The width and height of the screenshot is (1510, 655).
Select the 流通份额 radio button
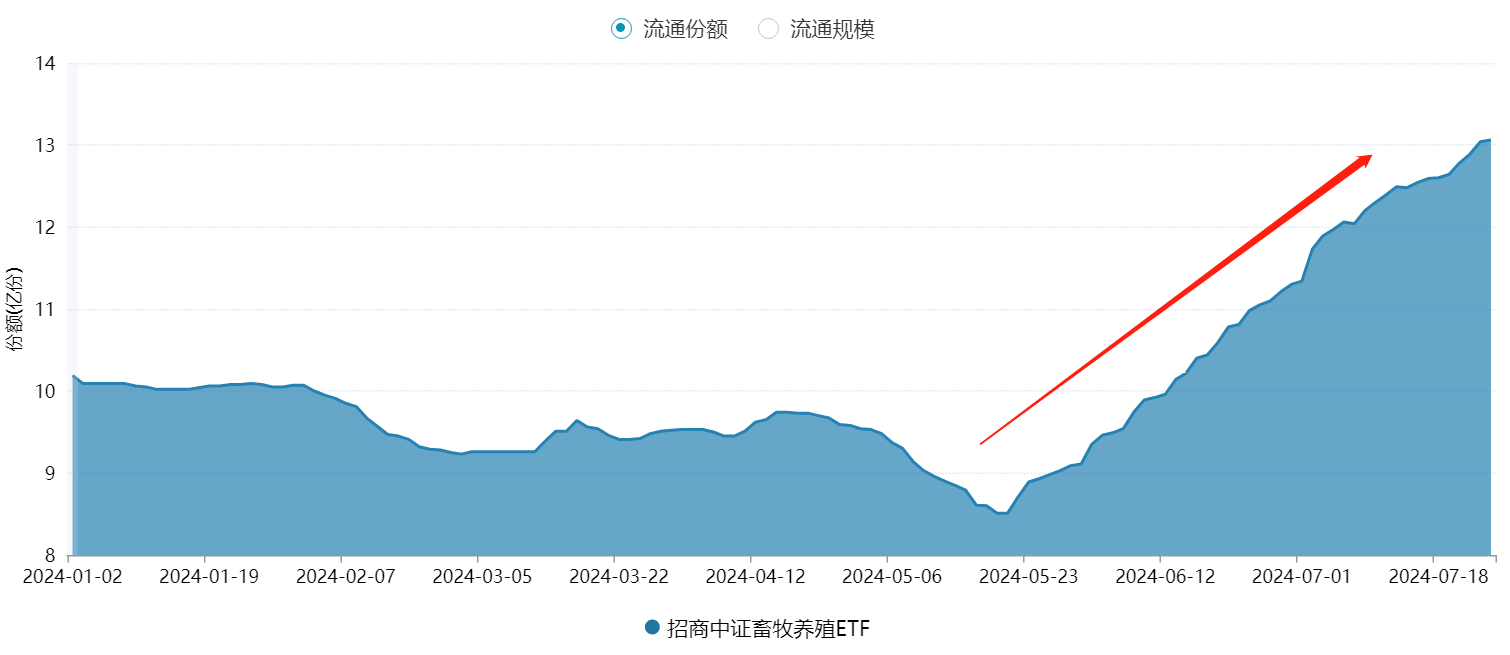[x=621, y=29]
